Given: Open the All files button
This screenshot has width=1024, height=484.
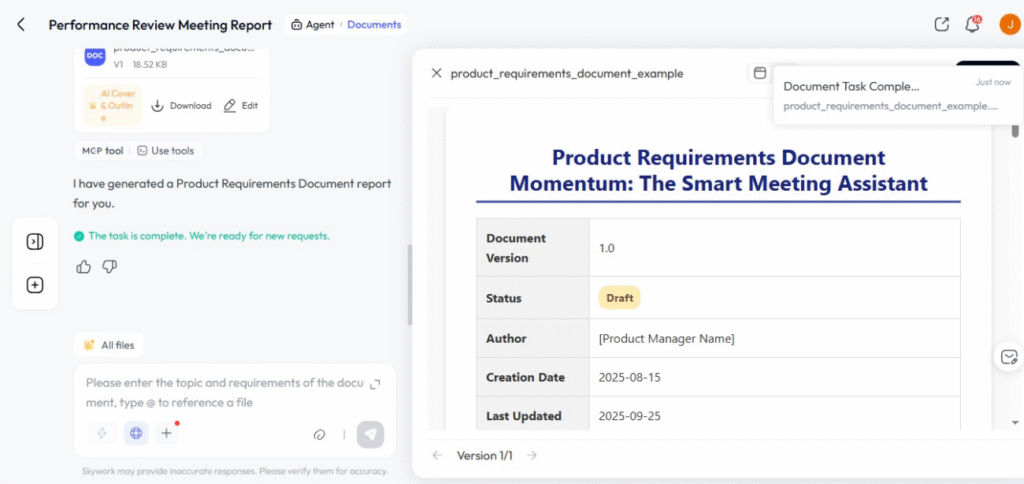Looking at the screenshot, I should pyautogui.click(x=109, y=345).
